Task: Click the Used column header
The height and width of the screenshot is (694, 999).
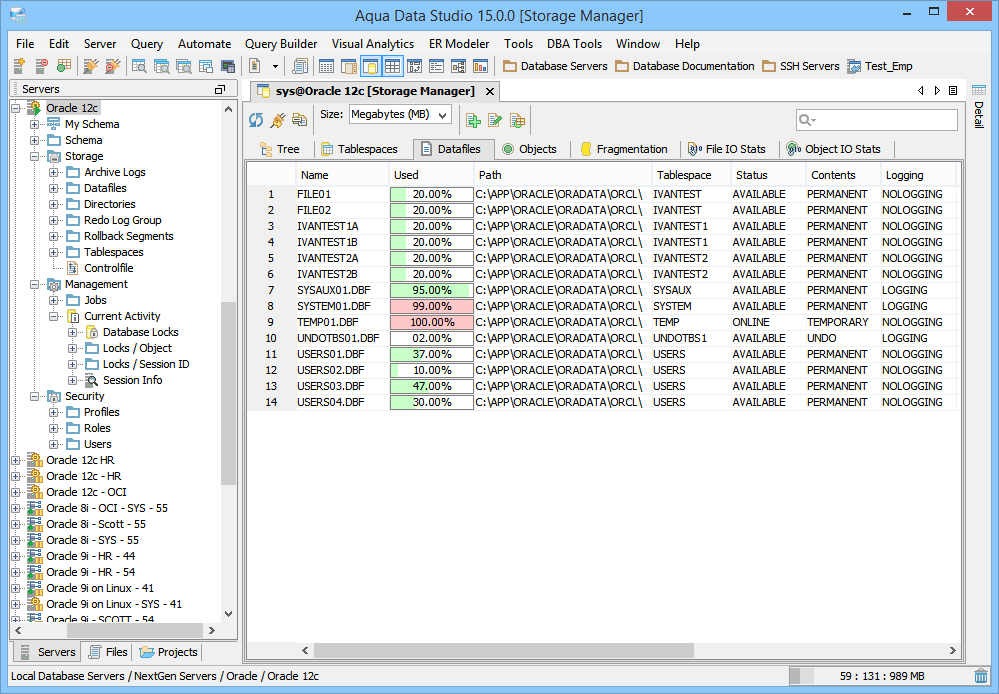Action: (x=431, y=175)
